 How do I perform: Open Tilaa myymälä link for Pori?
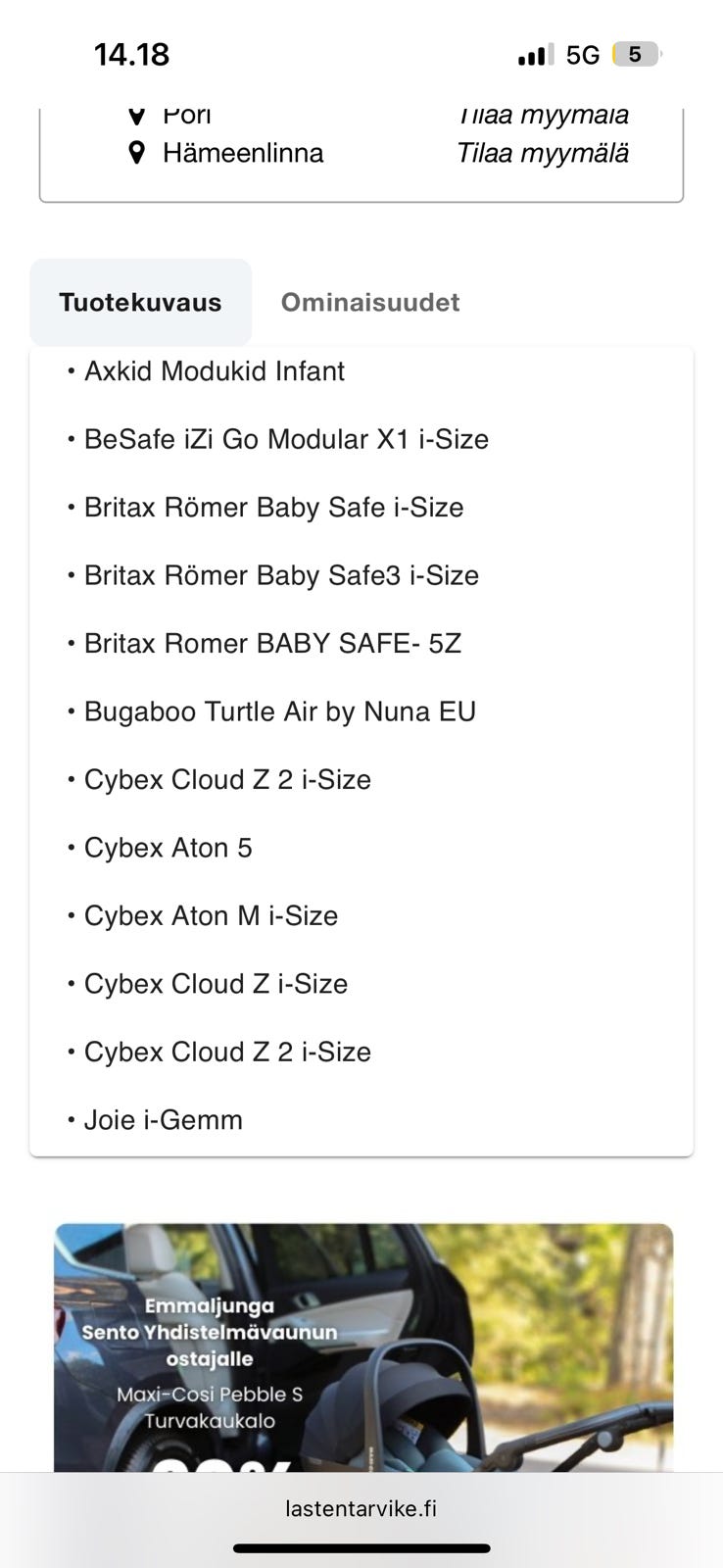click(x=543, y=116)
